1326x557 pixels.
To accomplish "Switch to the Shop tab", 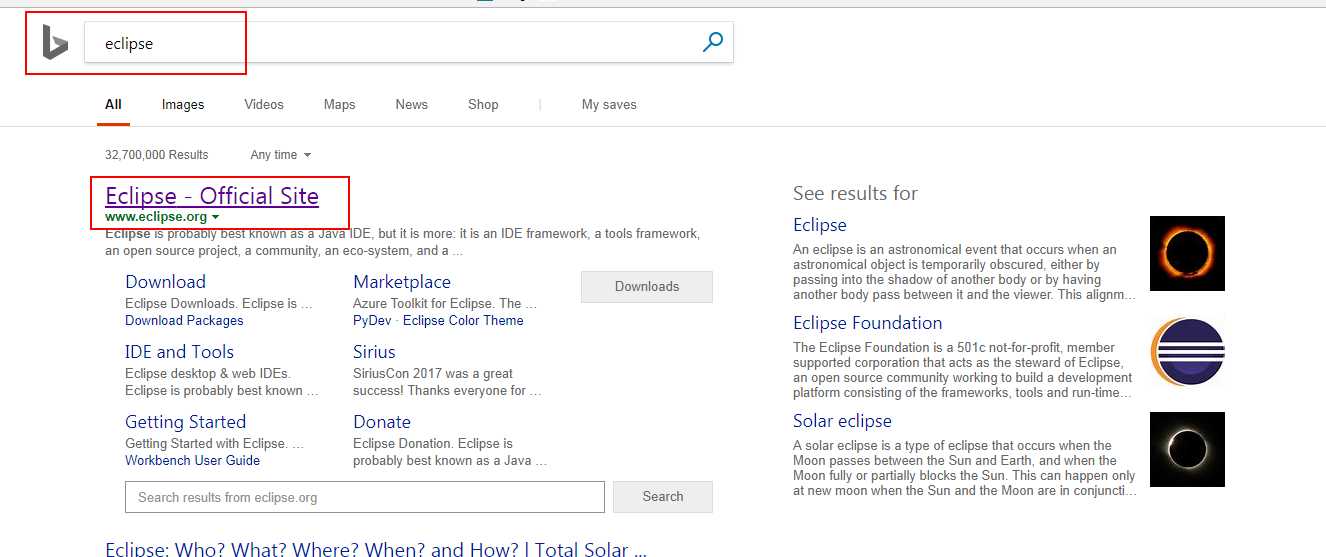I will point(483,104).
